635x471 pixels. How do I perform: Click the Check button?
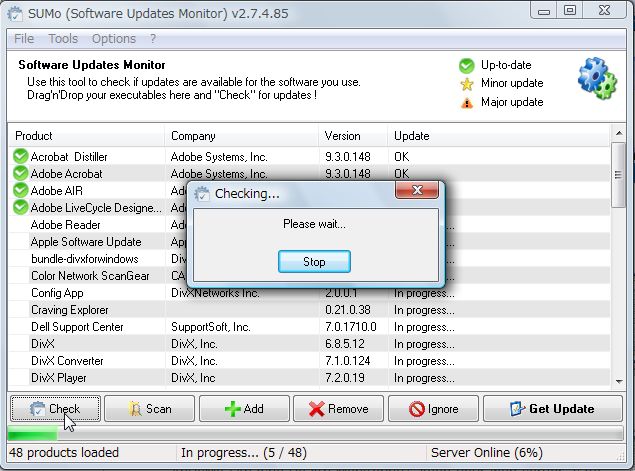pos(55,409)
